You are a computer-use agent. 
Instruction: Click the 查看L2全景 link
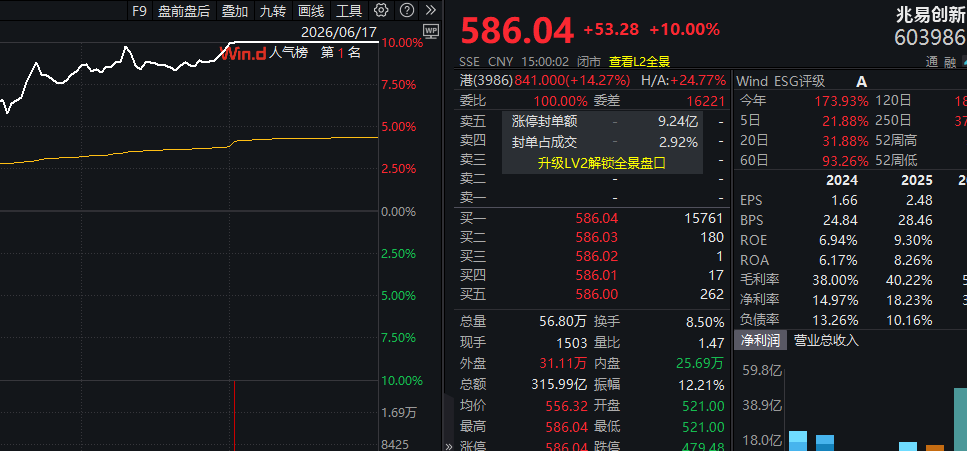tap(640, 62)
